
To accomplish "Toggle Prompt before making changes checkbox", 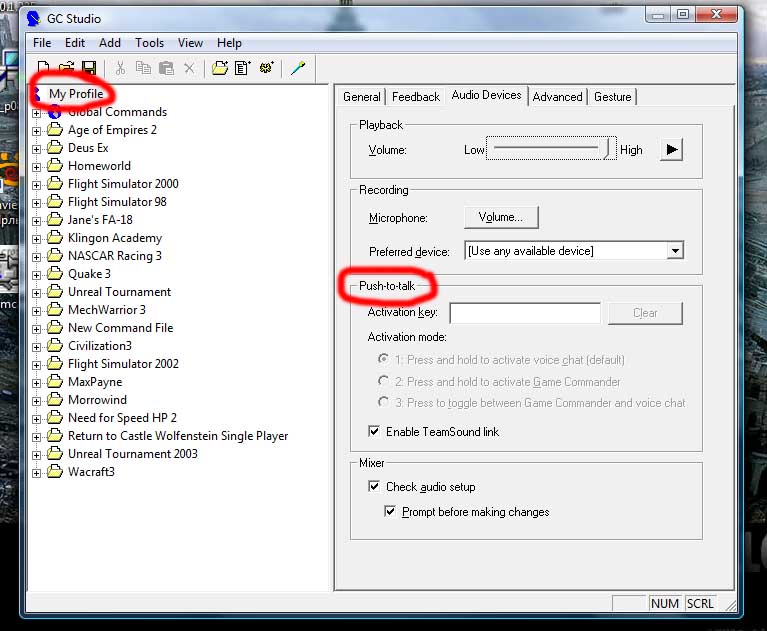I will (390, 511).
